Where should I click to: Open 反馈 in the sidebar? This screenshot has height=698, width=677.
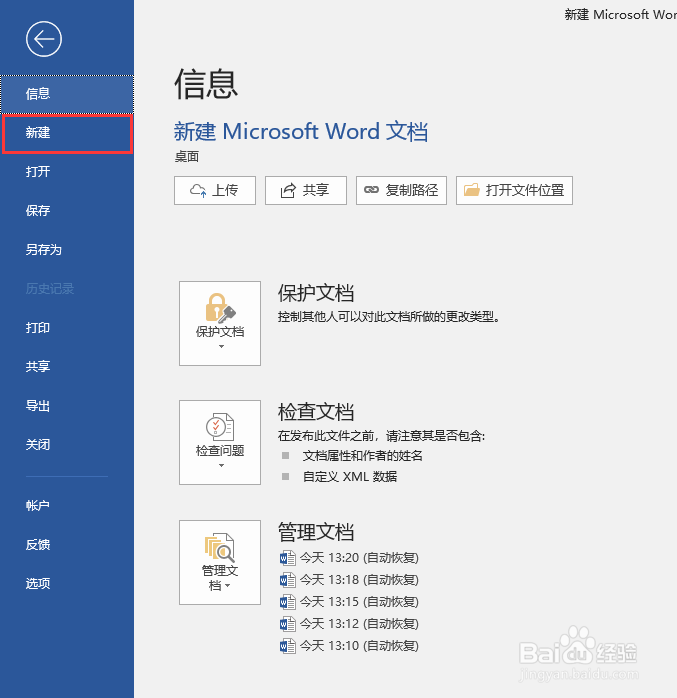[x=67, y=544]
